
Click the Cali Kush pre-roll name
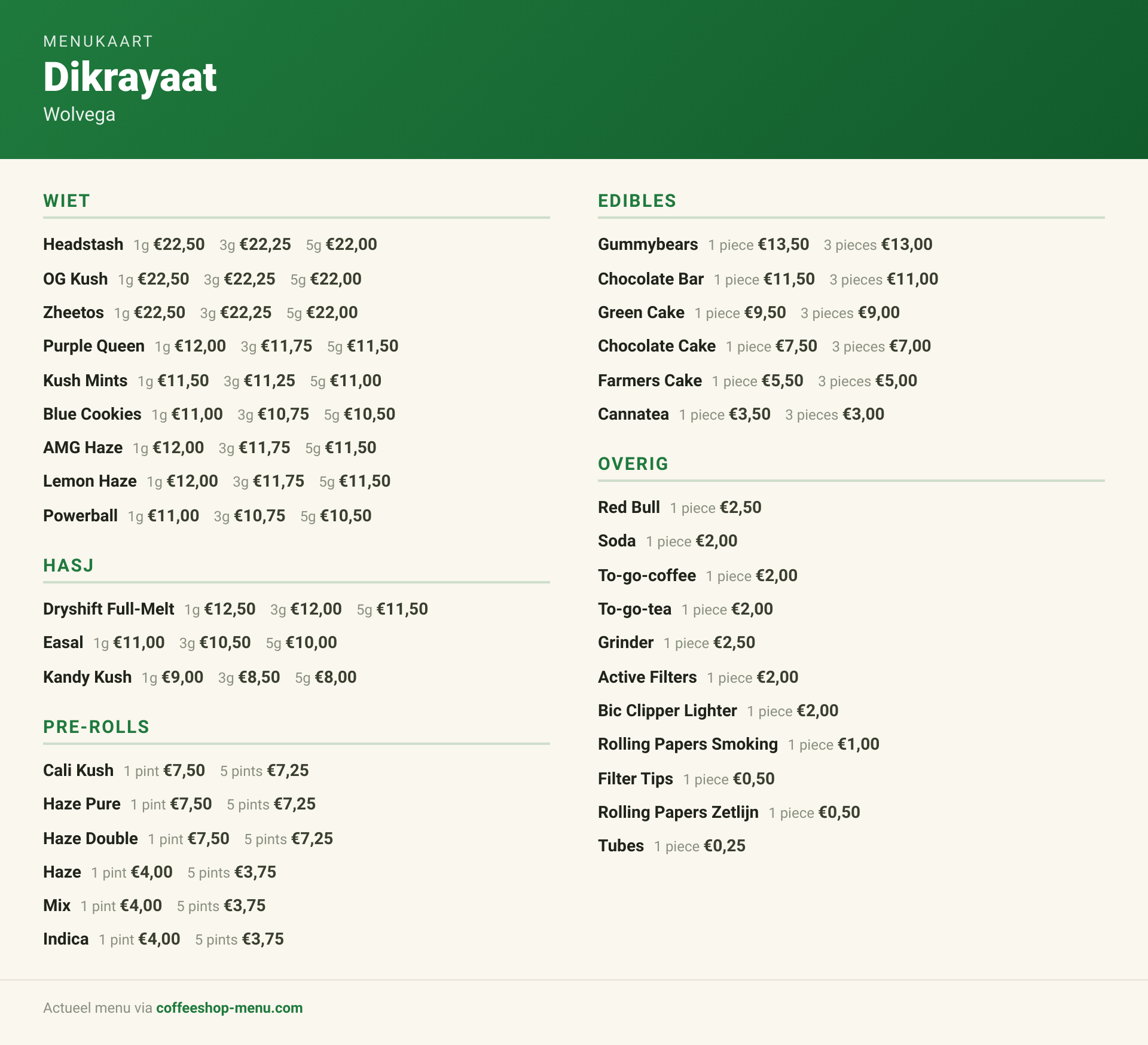click(78, 771)
